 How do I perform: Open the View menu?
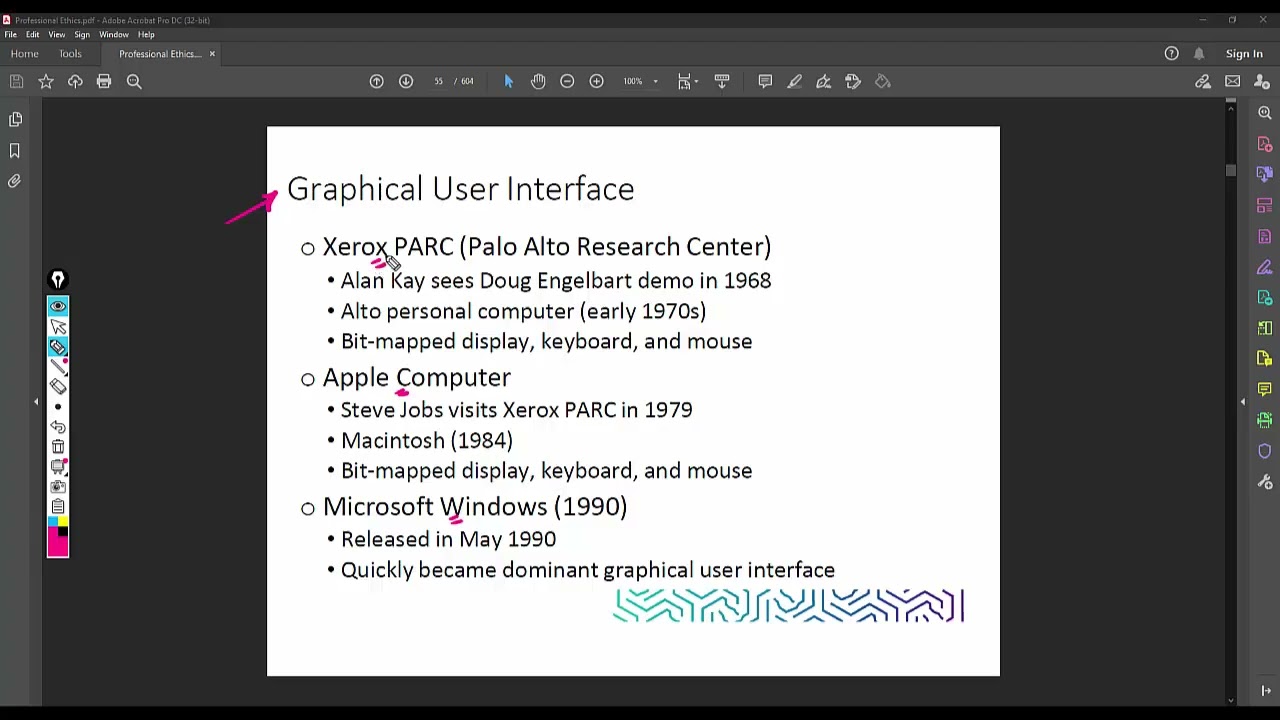pyautogui.click(x=57, y=34)
